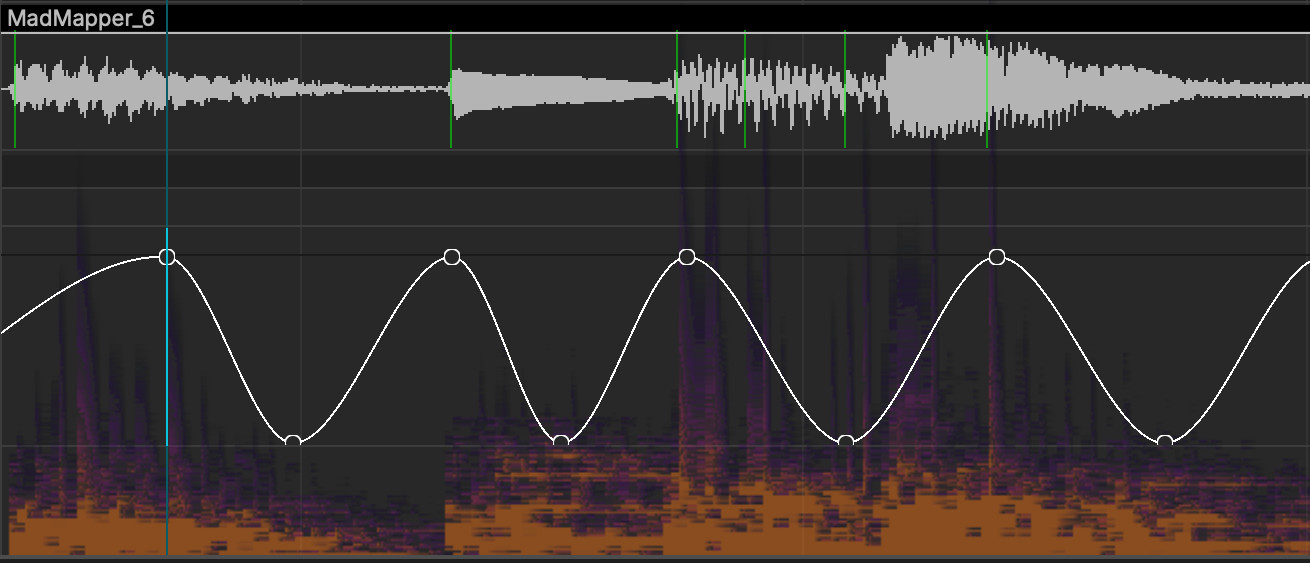Click the first green marker in the waveform
The height and width of the screenshot is (563, 1310).
[x=15, y=90]
